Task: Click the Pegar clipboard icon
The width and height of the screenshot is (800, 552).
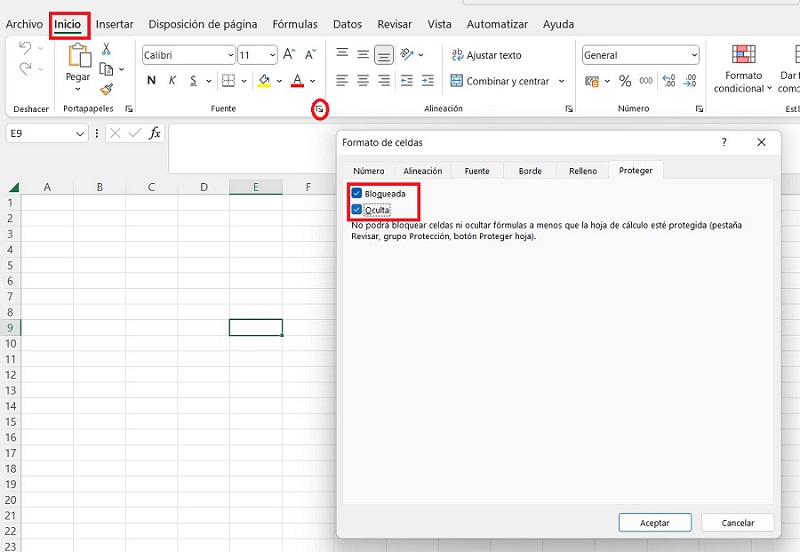Action: tap(79, 55)
